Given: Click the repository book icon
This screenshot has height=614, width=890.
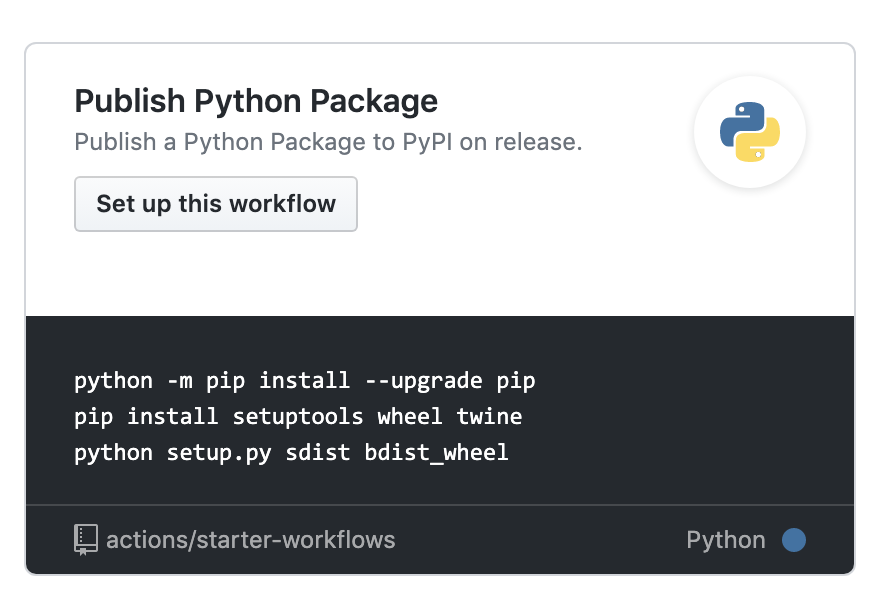Looking at the screenshot, I should click(x=86, y=540).
